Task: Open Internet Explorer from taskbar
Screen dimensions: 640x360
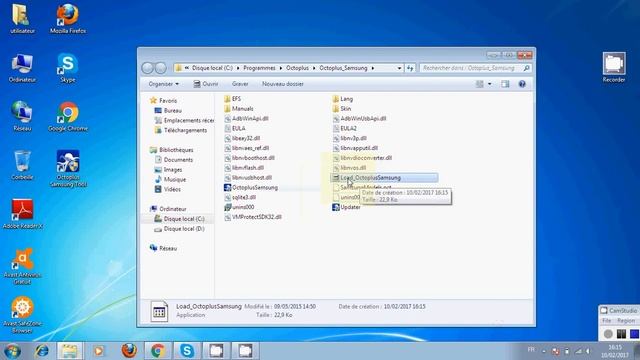Action: pos(42,351)
